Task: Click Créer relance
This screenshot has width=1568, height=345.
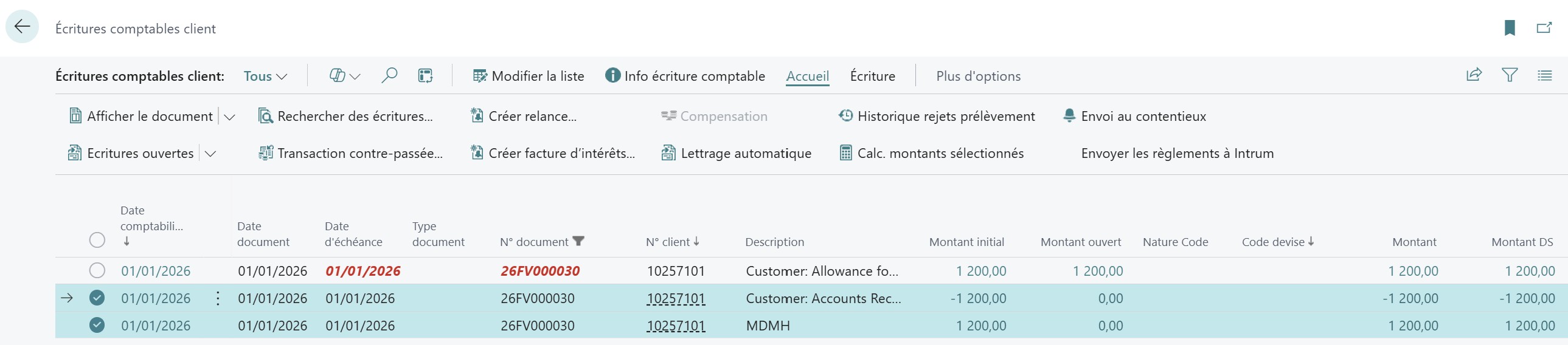Action: click(524, 116)
